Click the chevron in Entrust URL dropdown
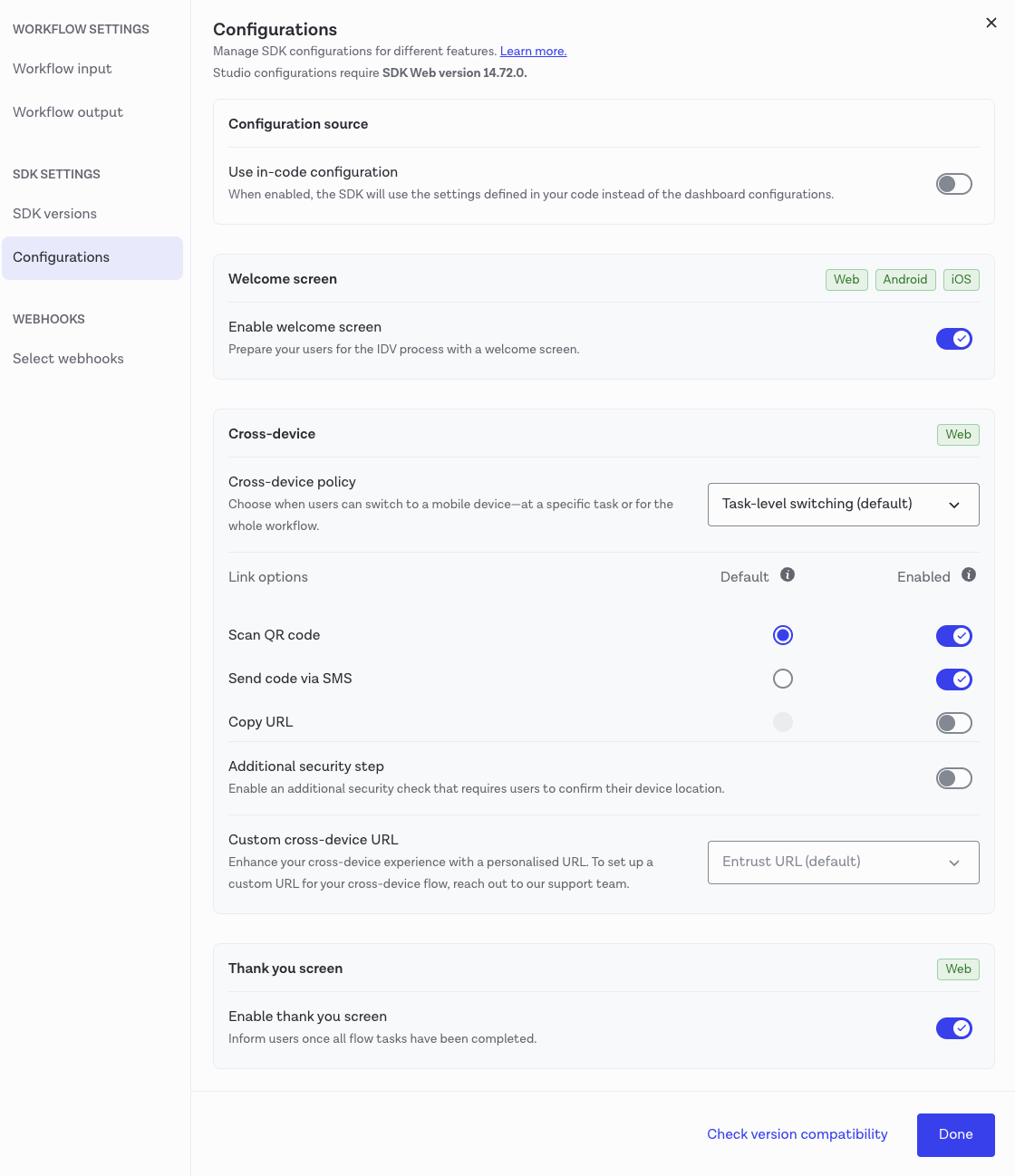This screenshot has height=1176, width=1015. pos(954,863)
